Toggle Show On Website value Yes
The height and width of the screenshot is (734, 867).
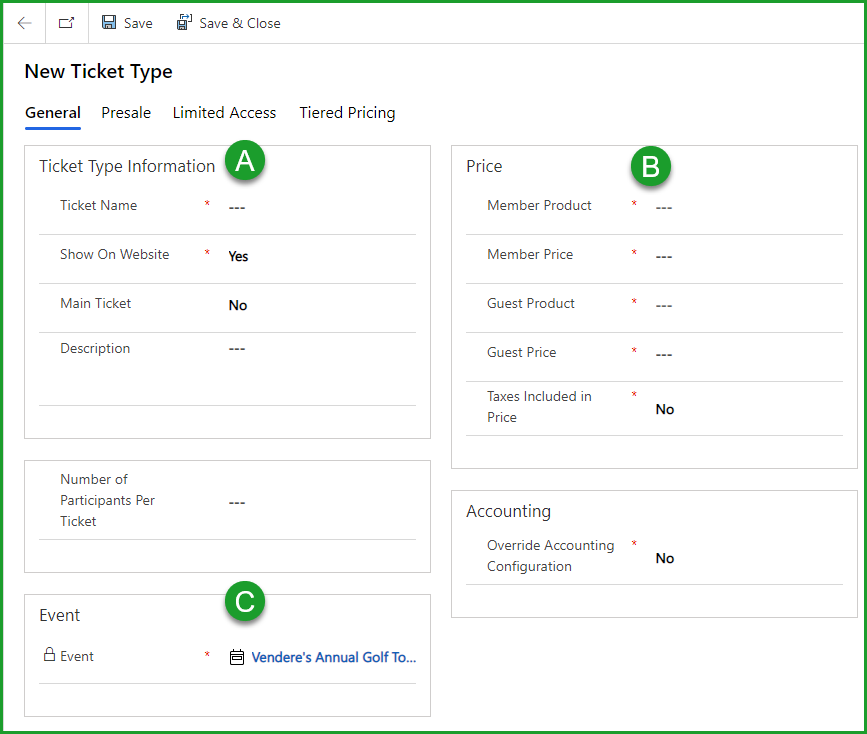238,256
